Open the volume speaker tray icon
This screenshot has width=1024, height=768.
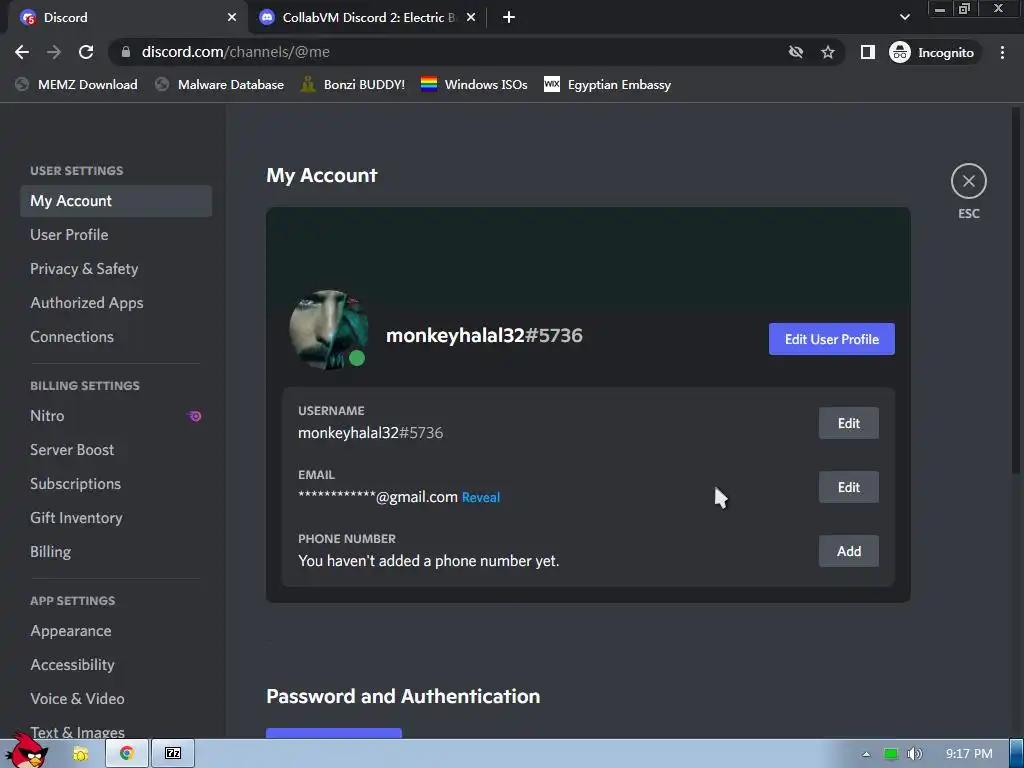click(915, 754)
